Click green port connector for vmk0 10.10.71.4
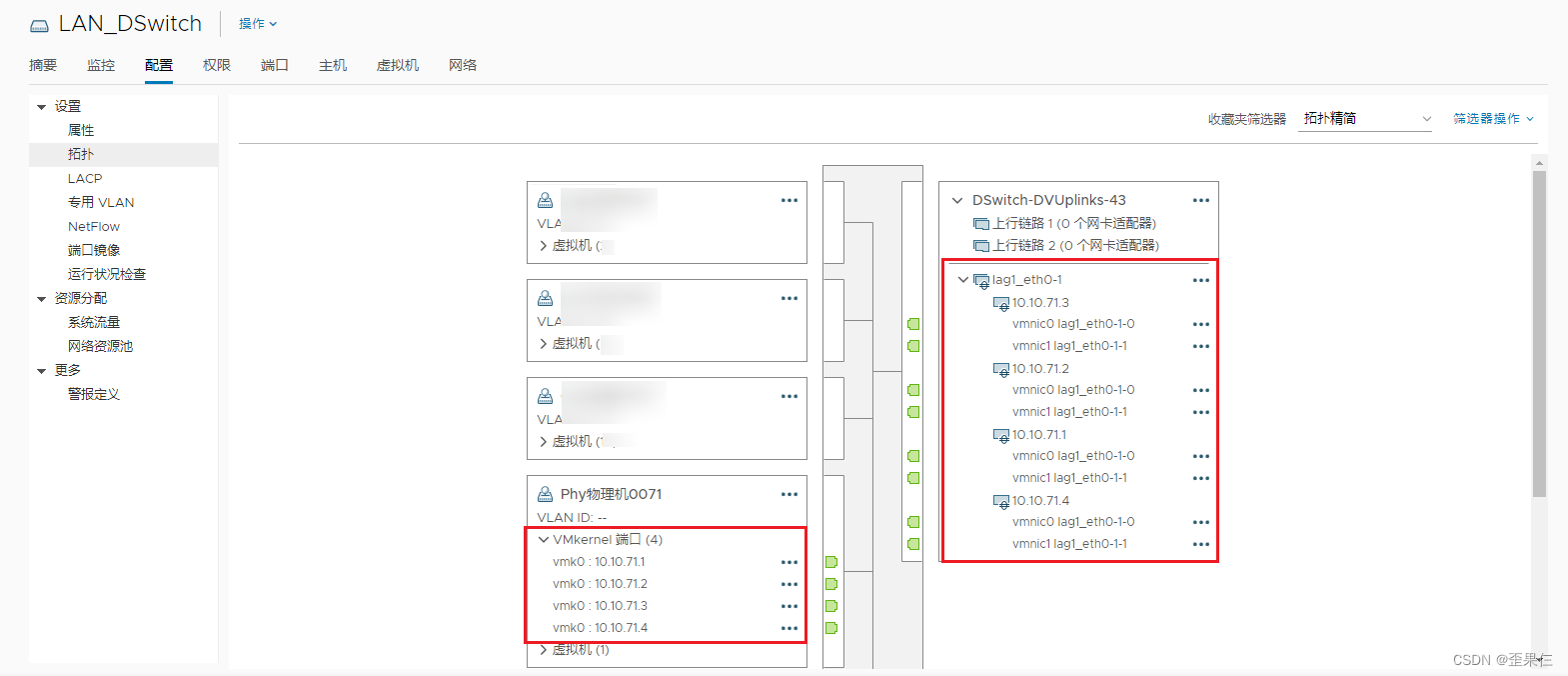 click(x=831, y=628)
